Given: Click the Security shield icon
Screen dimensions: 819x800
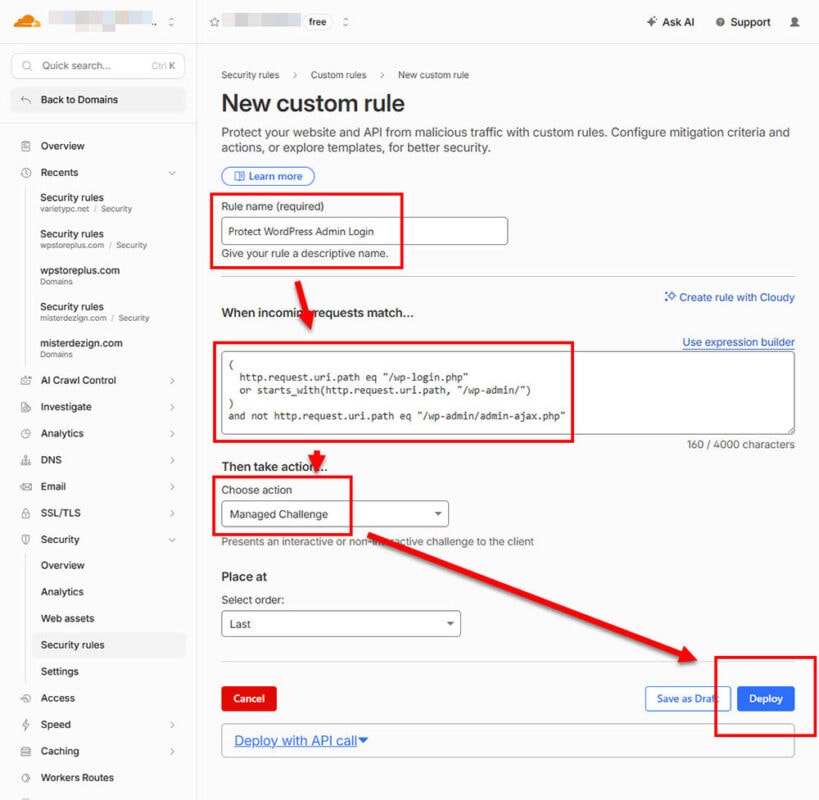Looking at the screenshot, I should [x=26, y=540].
